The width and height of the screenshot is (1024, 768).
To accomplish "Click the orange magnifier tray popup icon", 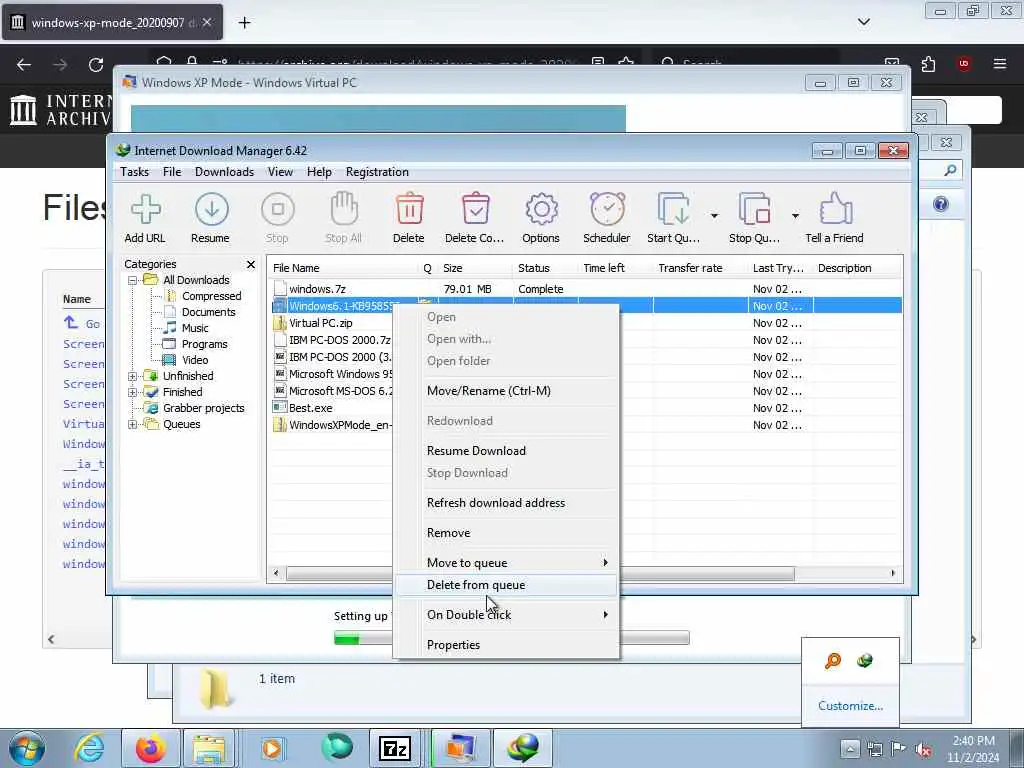I will coord(833,661).
